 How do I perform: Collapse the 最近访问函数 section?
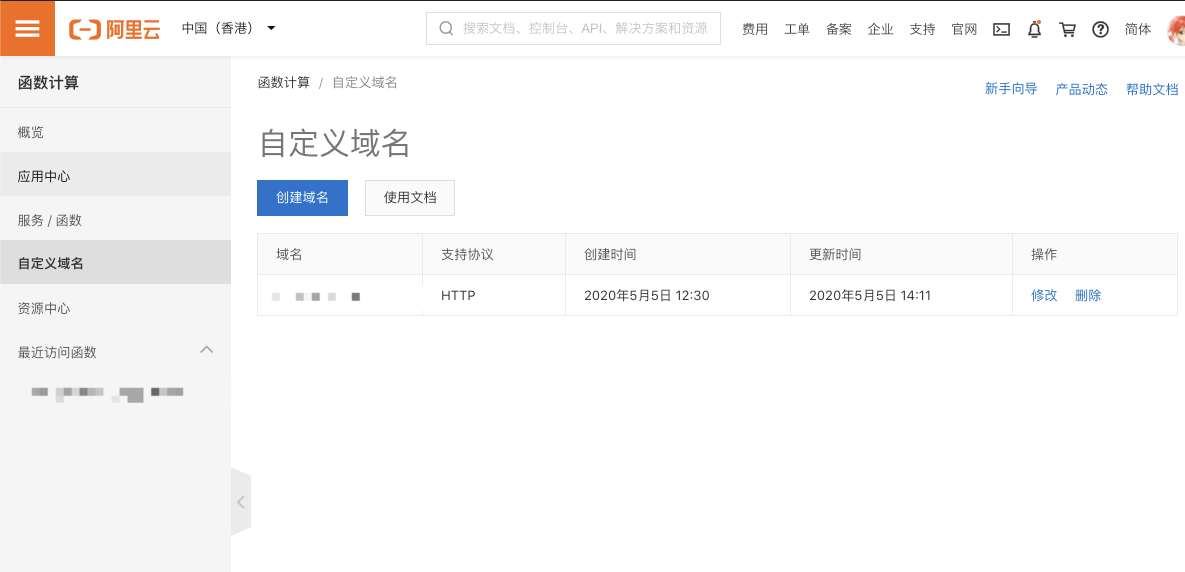[x=206, y=350]
